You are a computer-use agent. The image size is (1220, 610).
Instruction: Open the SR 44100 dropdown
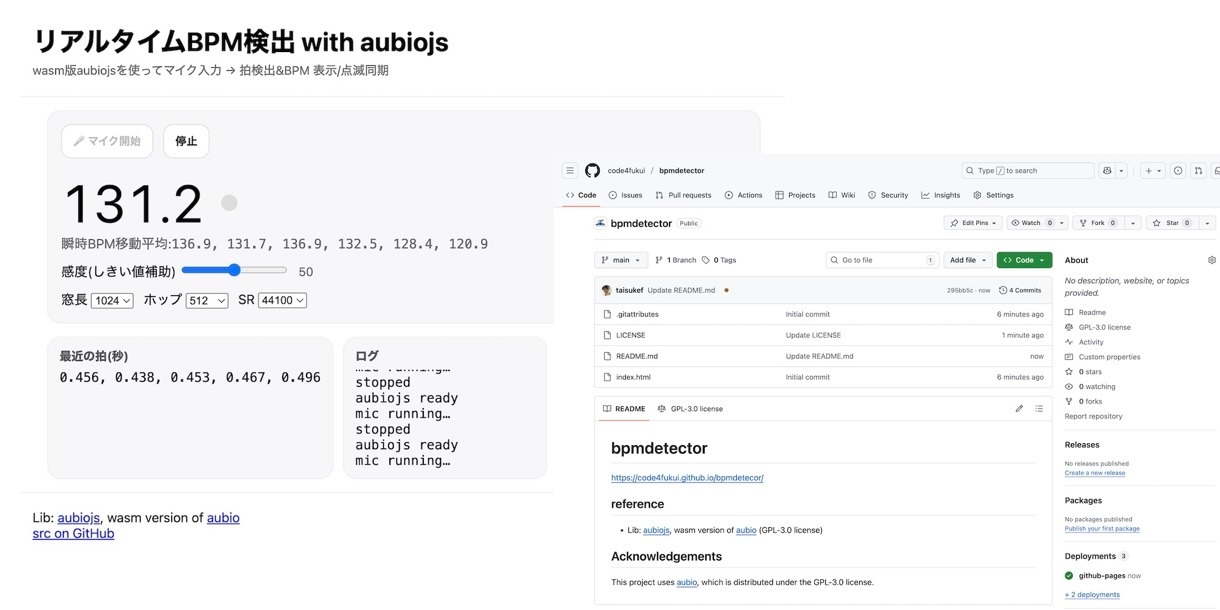pos(282,300)
